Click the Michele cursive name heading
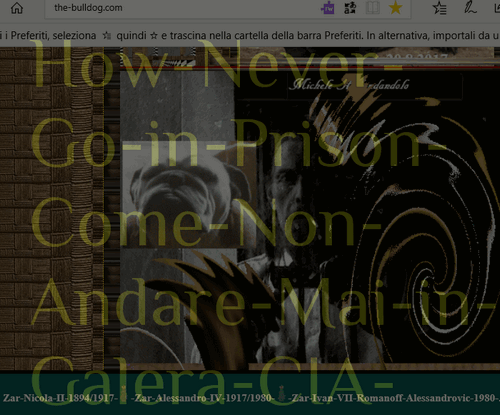The width and height of the screenshot is (500, 415). click(x=349, y=85)
